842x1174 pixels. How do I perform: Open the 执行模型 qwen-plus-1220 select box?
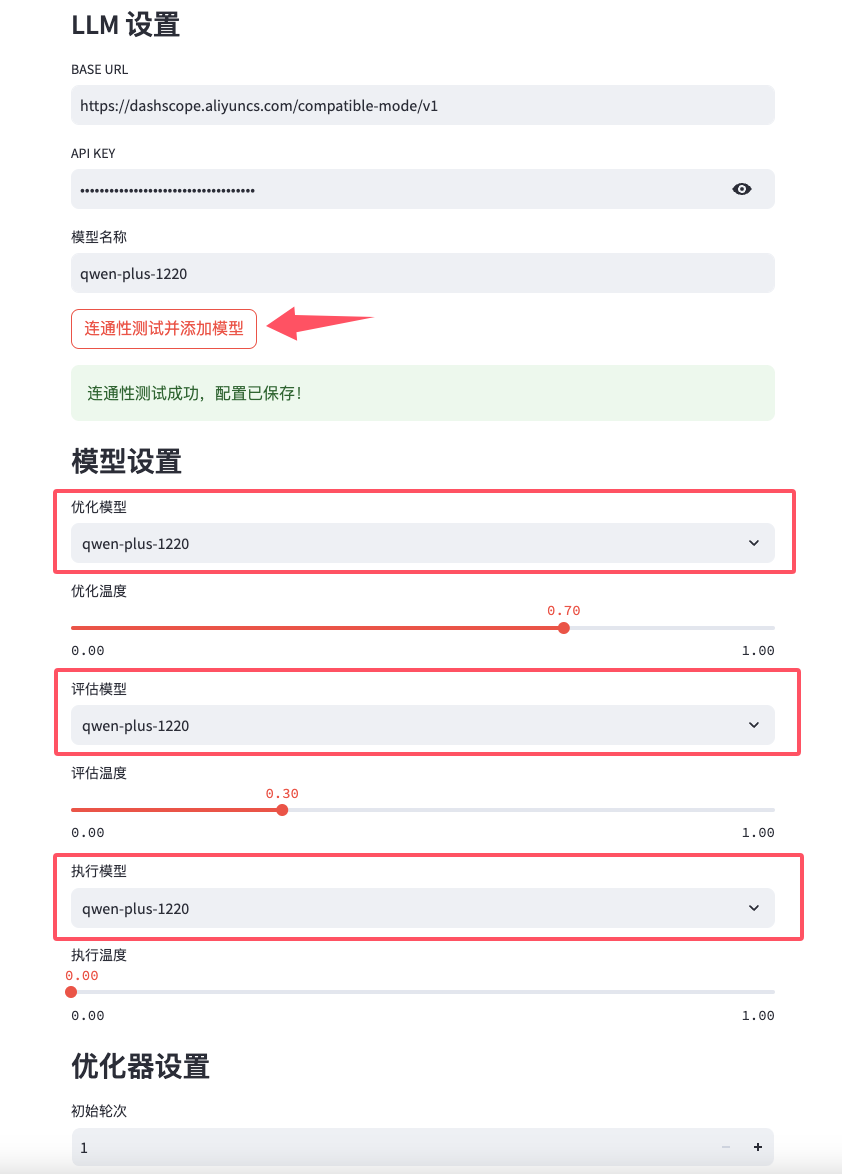423,907
